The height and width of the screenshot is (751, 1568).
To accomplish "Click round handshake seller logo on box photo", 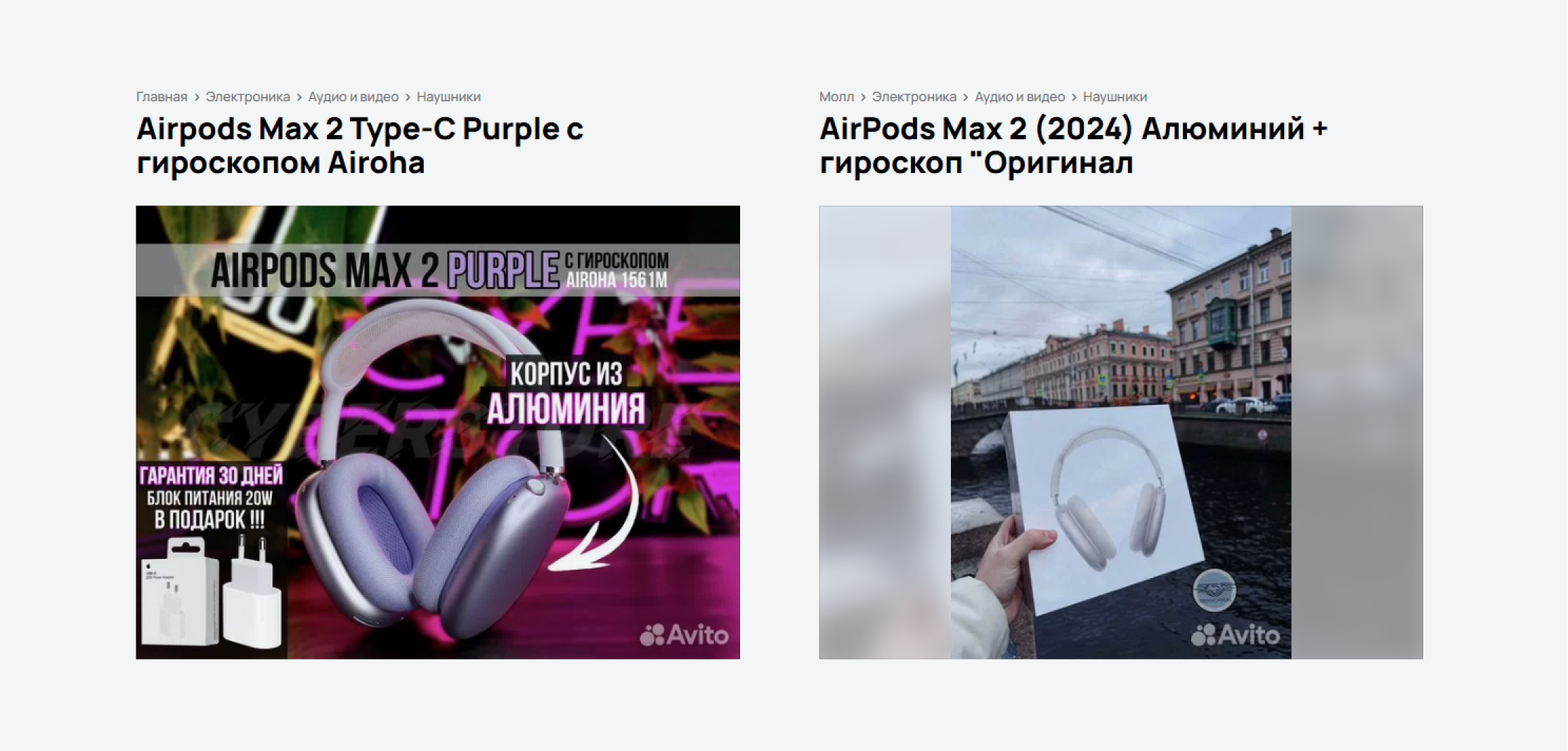I will tap(1214, 590).
